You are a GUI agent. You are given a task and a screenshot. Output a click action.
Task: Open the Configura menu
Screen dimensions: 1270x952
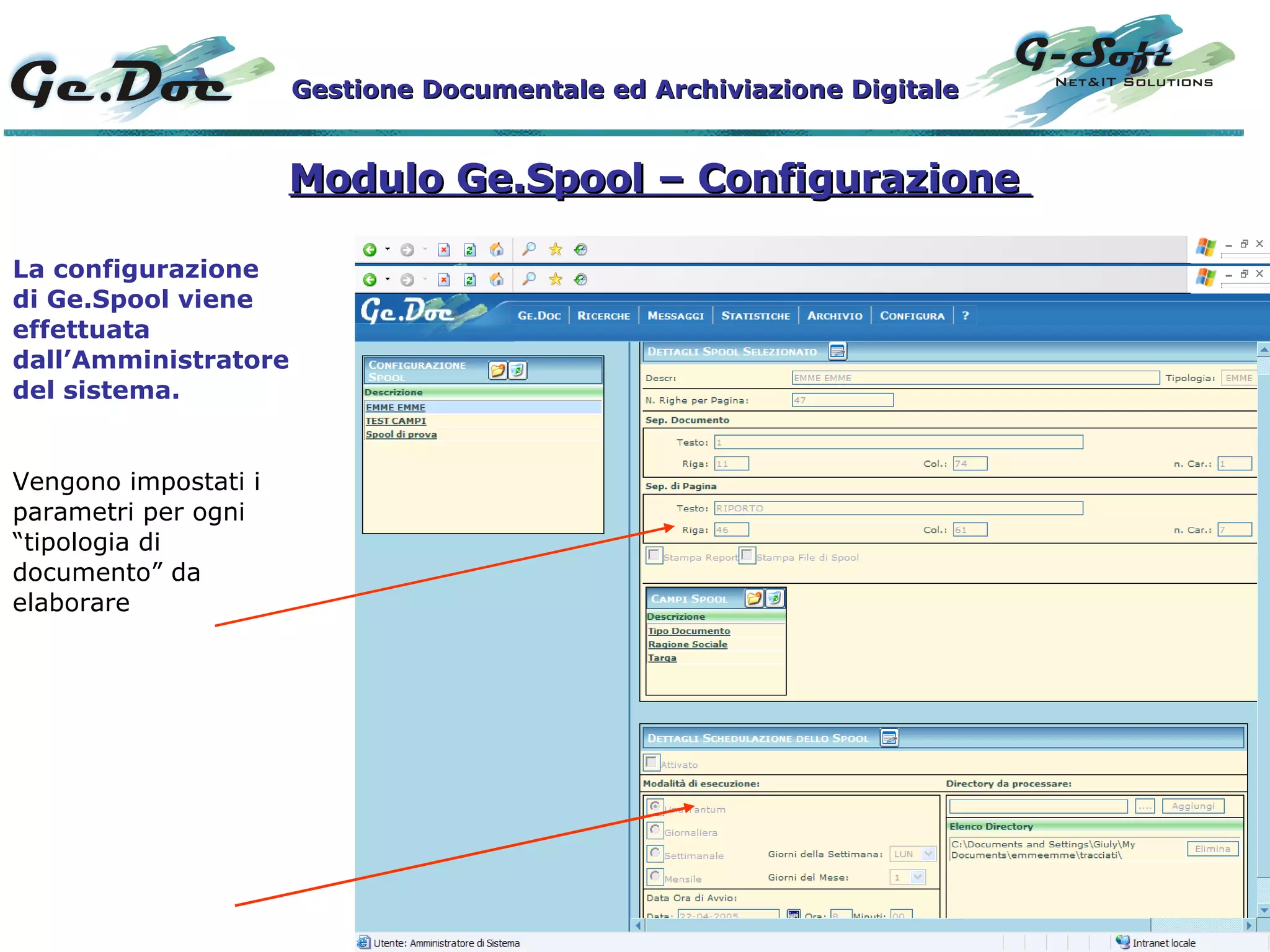(912, 315)
